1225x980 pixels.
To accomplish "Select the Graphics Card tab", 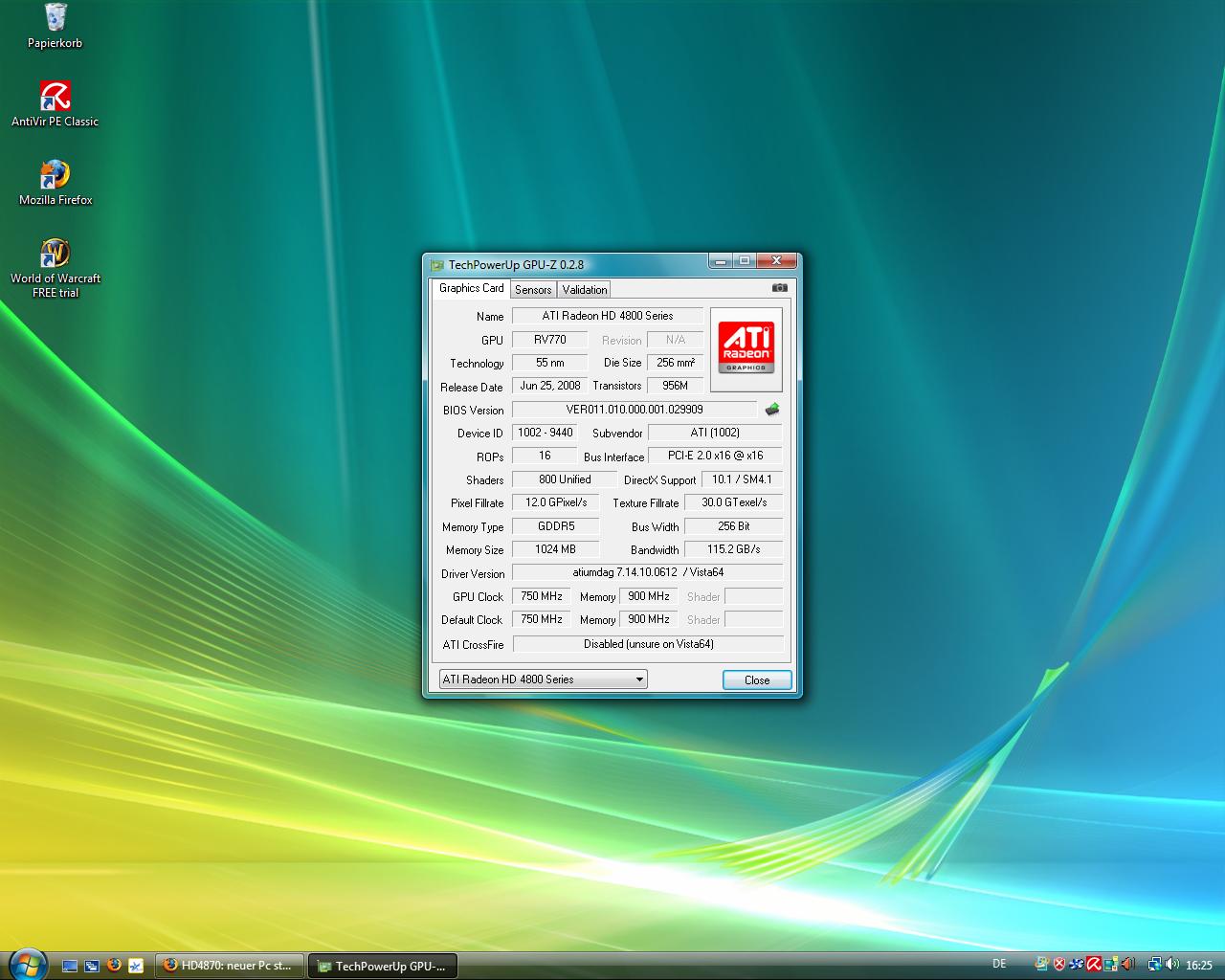I will (471, 288).
